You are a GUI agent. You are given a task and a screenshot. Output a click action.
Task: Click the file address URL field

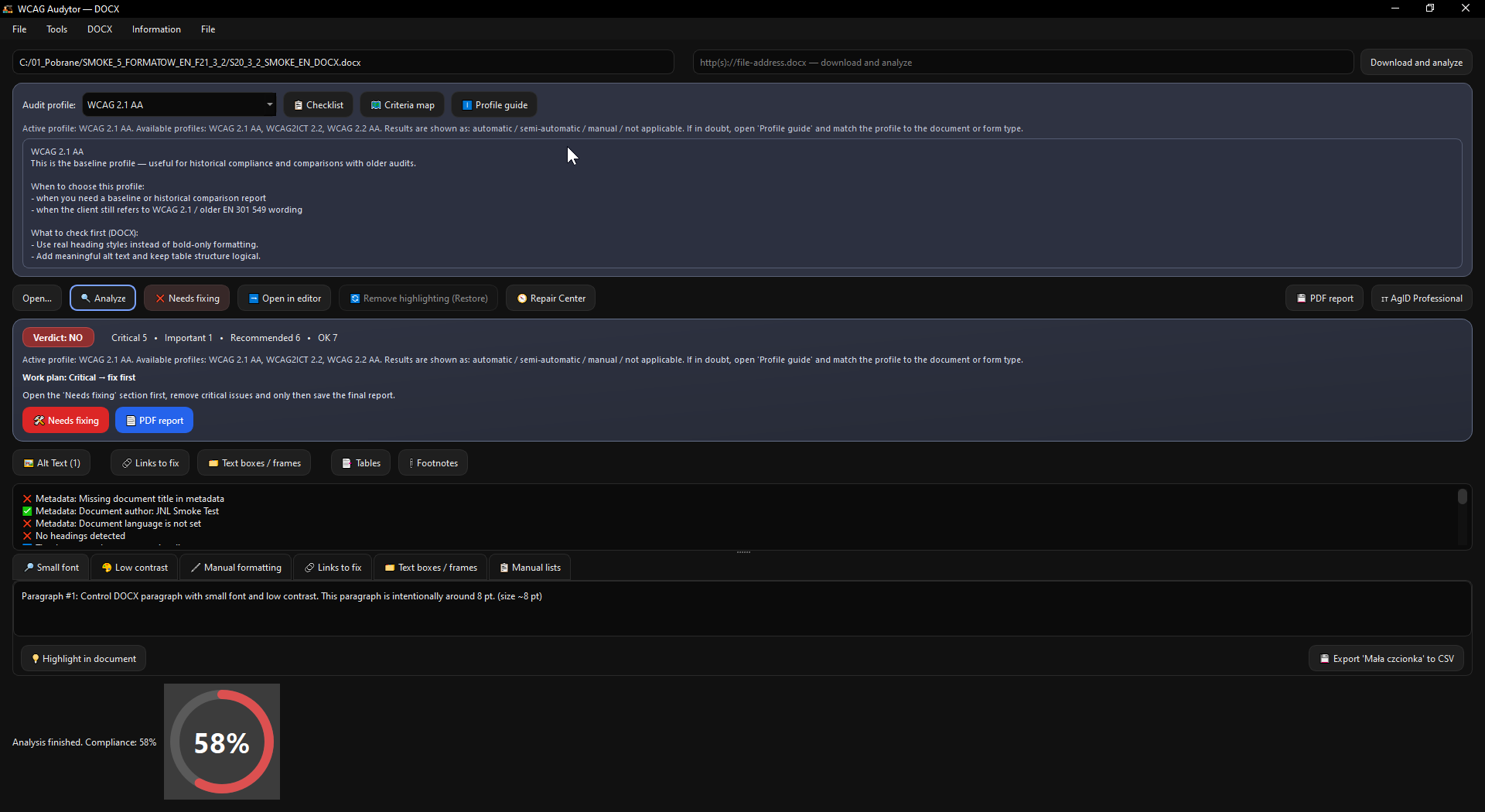1023,63
